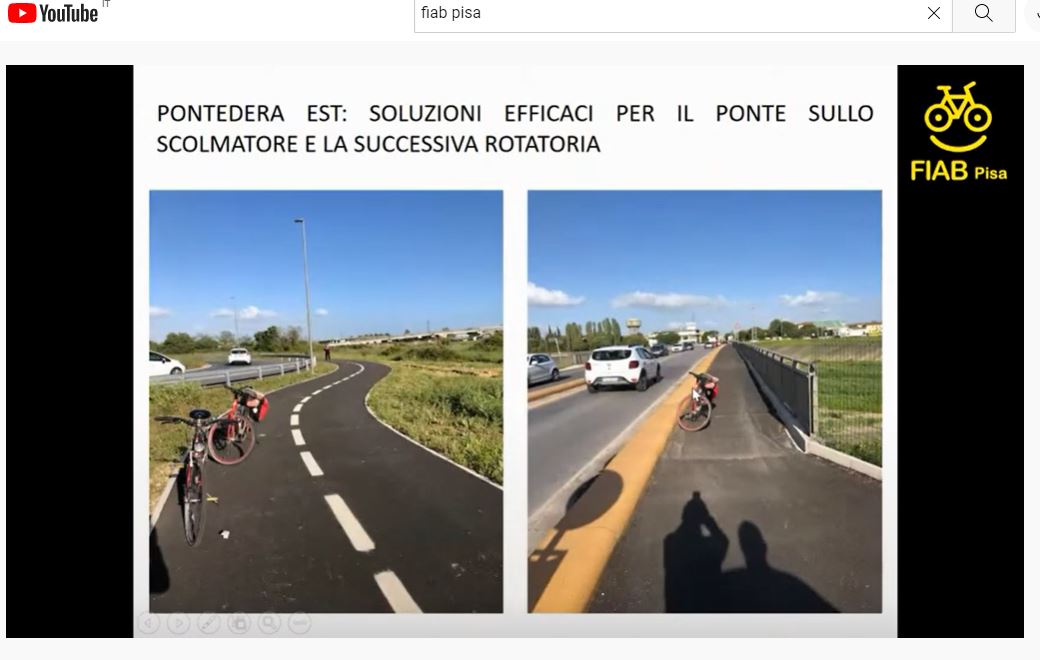Click the yellow FIAB bicycle logo

[x=958, y=117]
